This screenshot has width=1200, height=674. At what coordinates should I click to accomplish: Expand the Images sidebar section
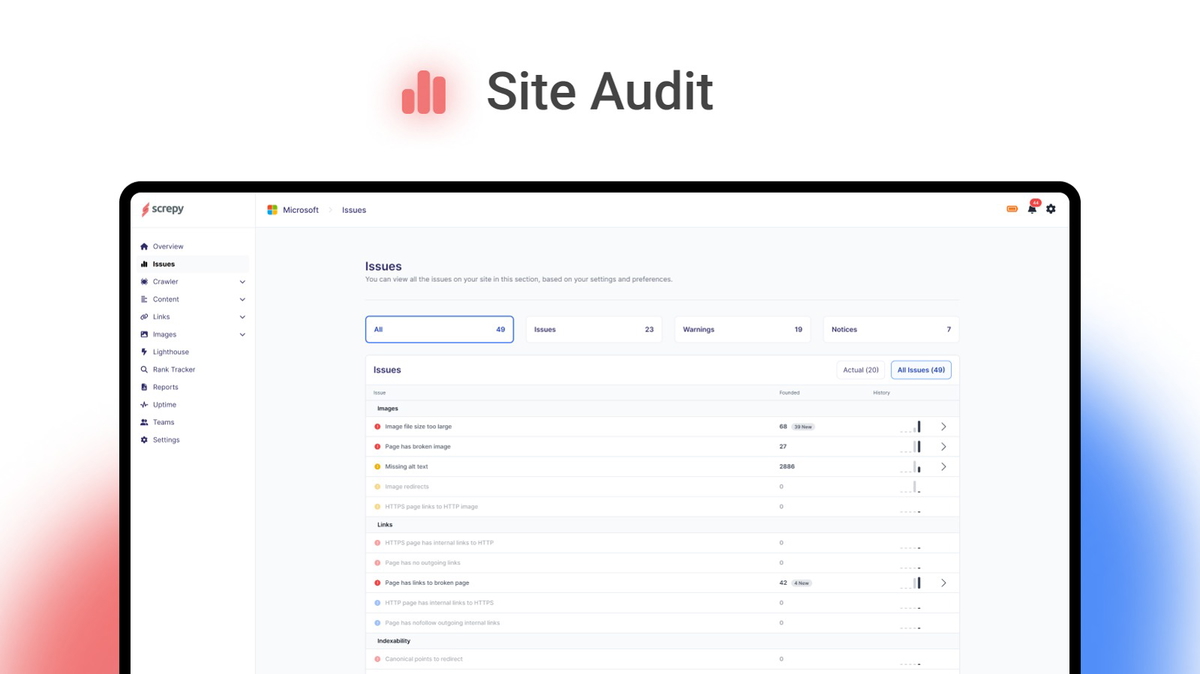tap(242, 334)
